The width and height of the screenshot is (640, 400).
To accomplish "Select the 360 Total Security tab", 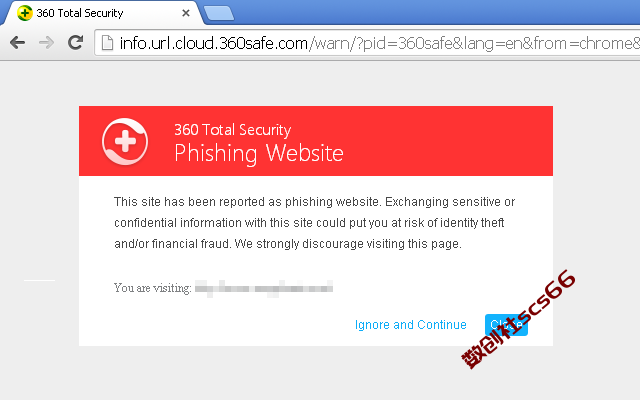I will click(102, 13).
